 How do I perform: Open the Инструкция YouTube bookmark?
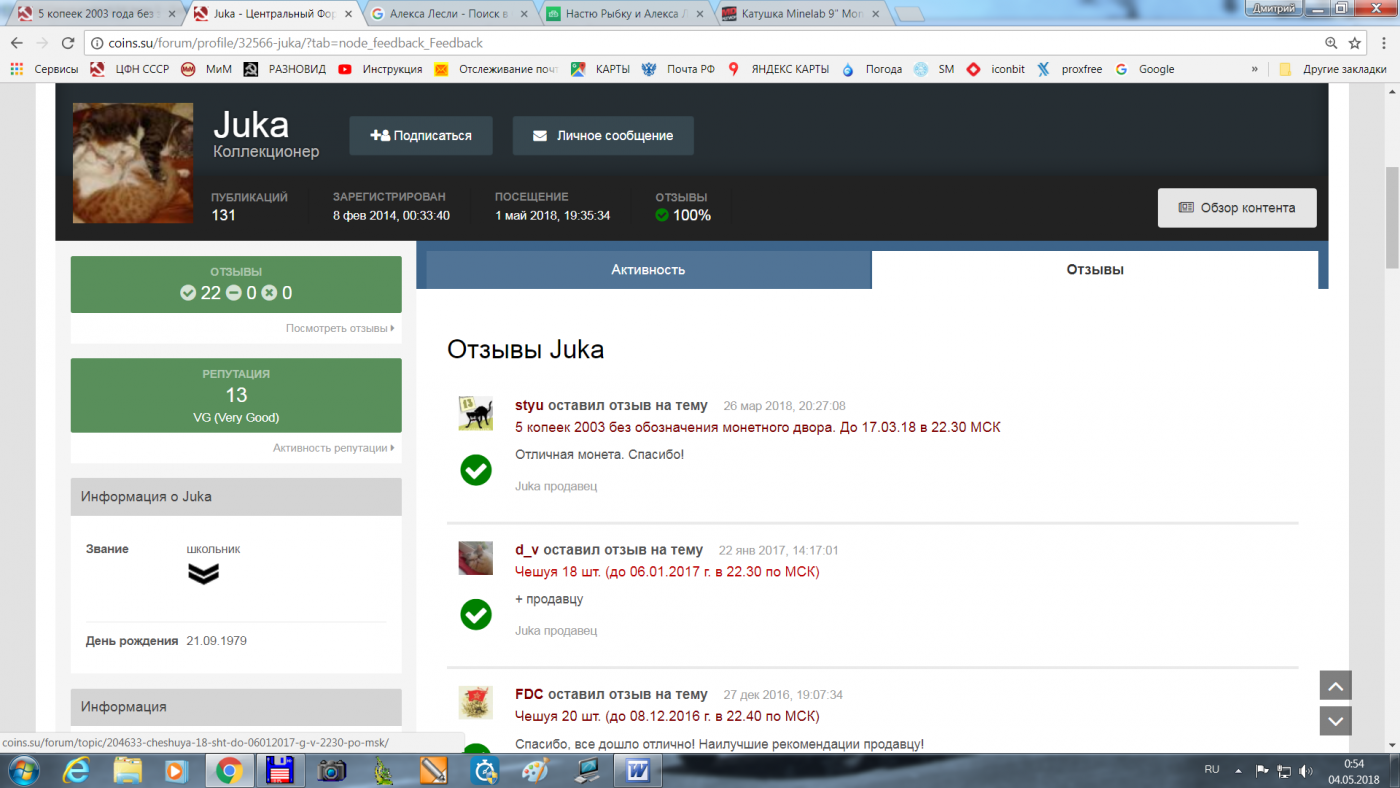pos(380,69)
